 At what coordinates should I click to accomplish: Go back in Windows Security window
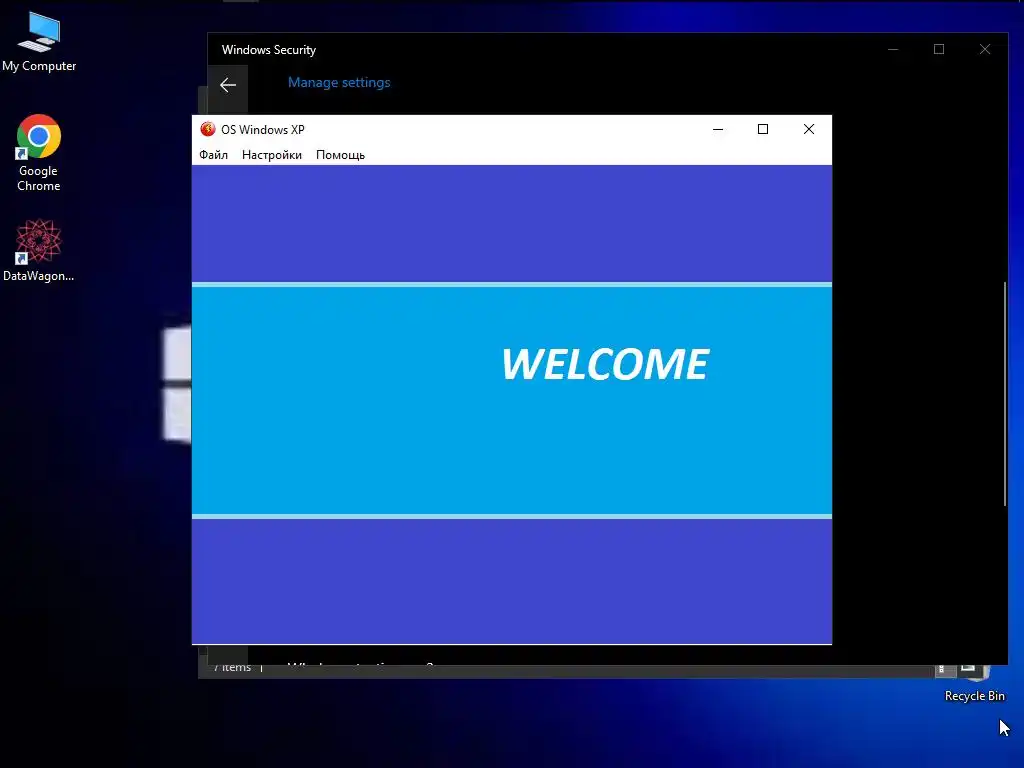tap(228, 85)
